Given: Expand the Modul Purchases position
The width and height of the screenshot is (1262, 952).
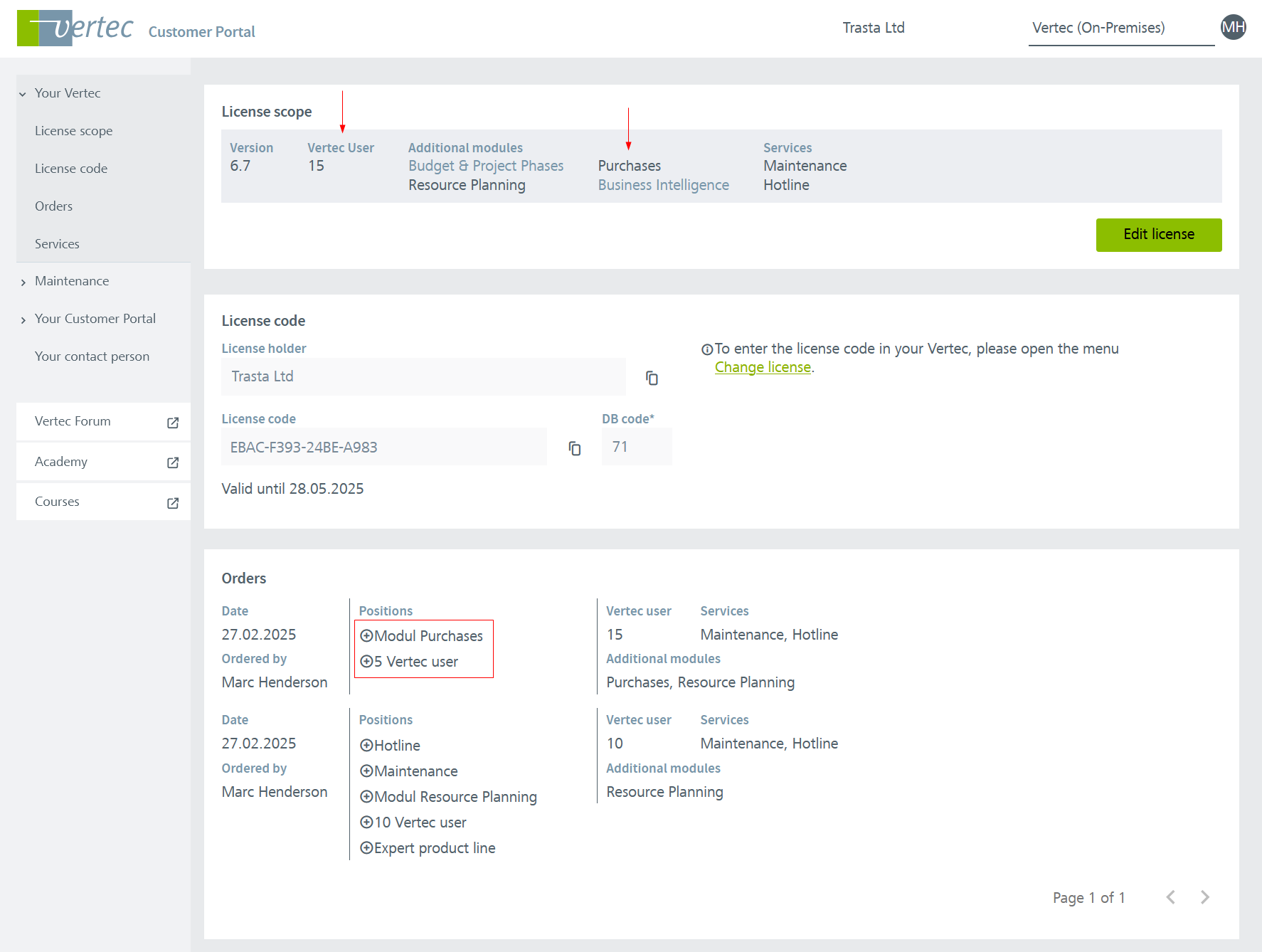Looking at the screenshot, I should click(367, 636).
